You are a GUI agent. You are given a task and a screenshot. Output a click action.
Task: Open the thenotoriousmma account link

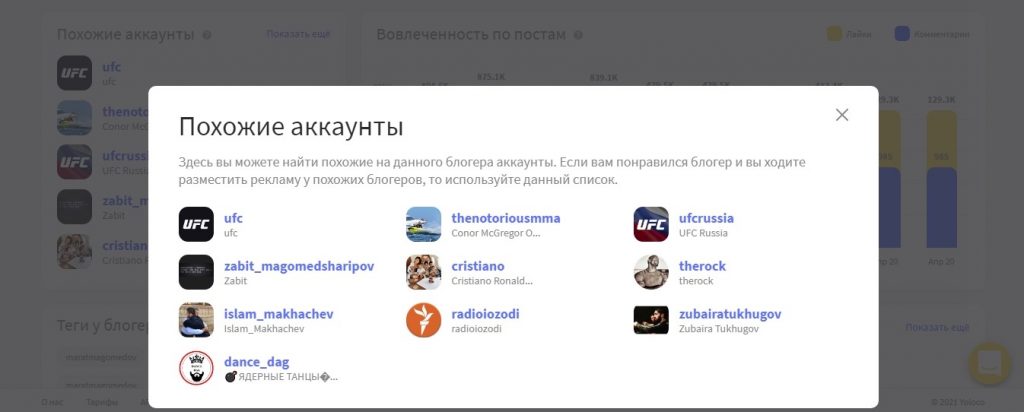505,218
